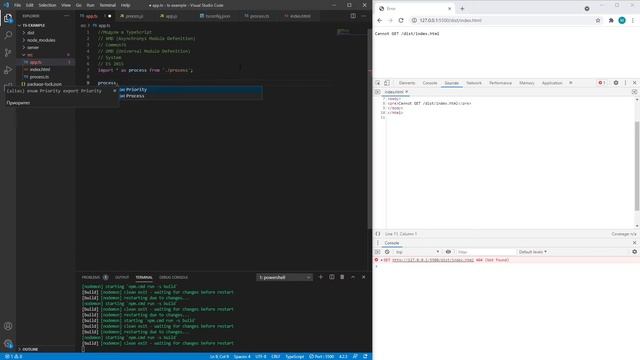The height and width of the screenshot is (360, 640).
Task: Switch to the DevTools Network tab
Action: tap(474, 83)
